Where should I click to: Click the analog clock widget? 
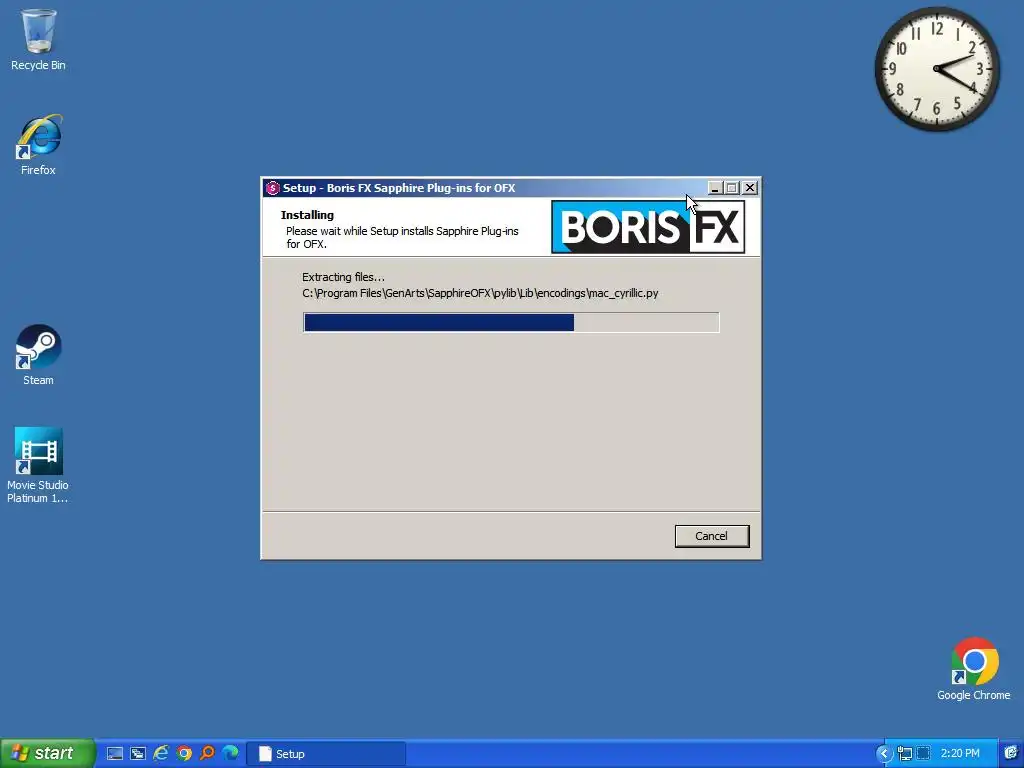(937, 69)
